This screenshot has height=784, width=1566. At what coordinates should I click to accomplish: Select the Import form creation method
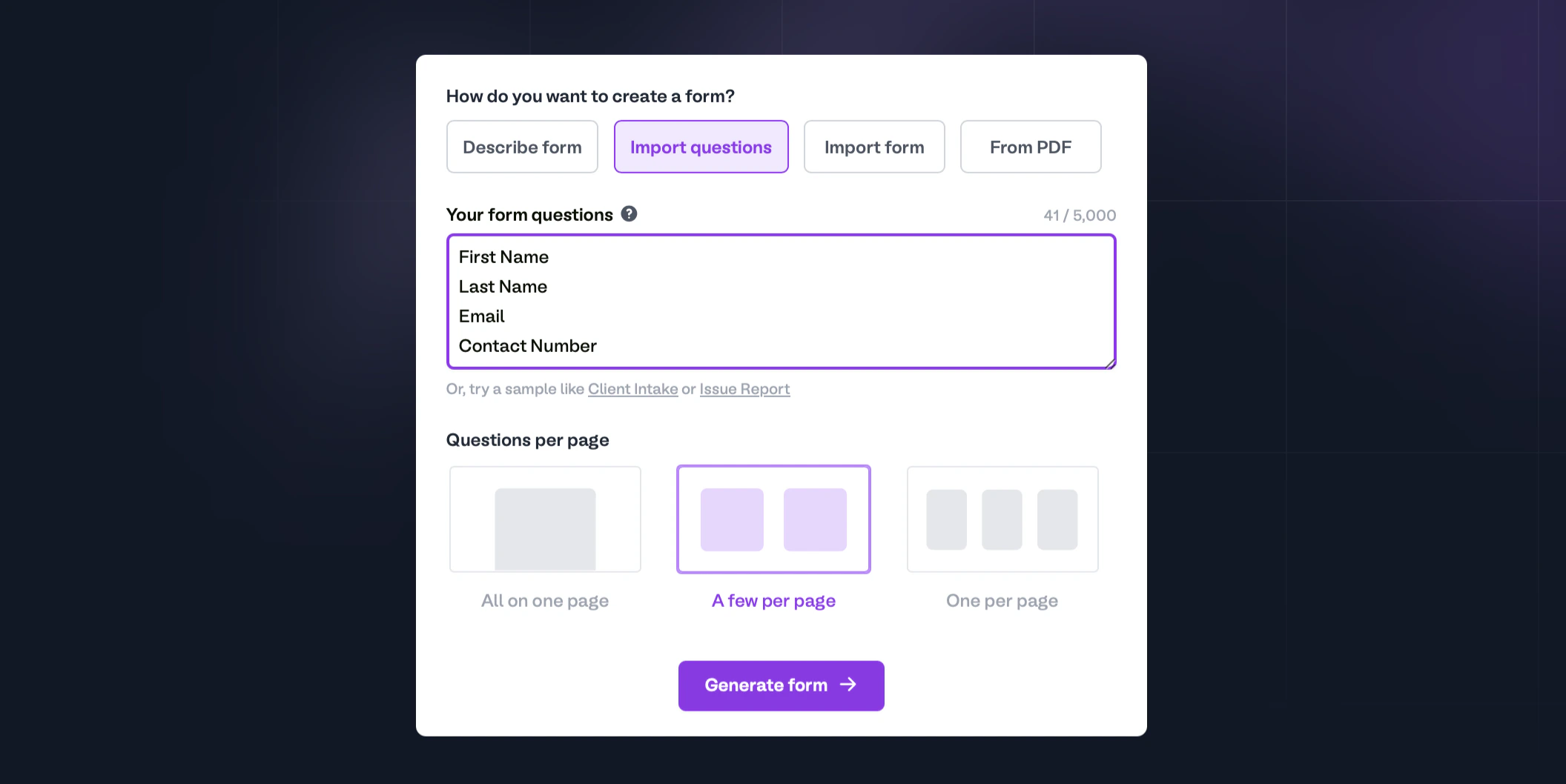tap(873, 147)
